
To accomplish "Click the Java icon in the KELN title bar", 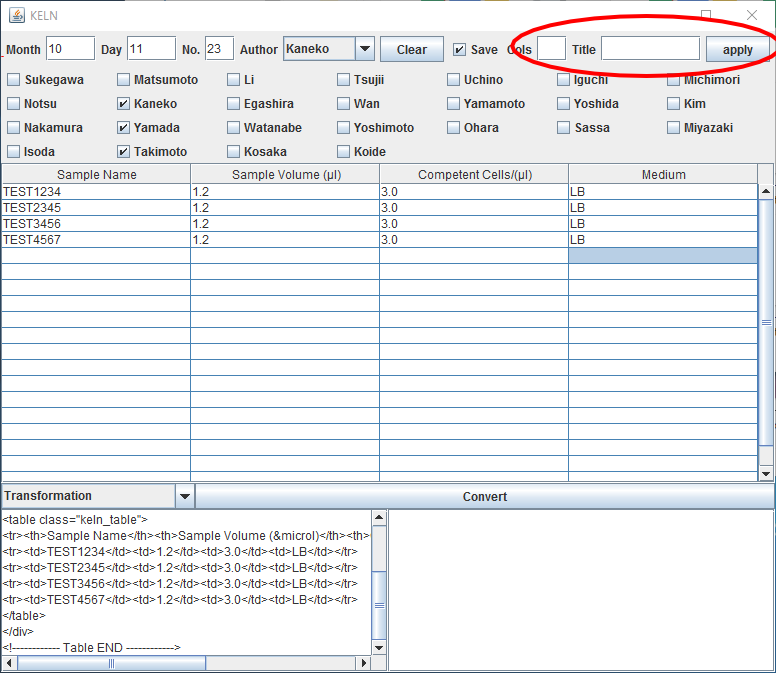I will (x=17, y=15).
